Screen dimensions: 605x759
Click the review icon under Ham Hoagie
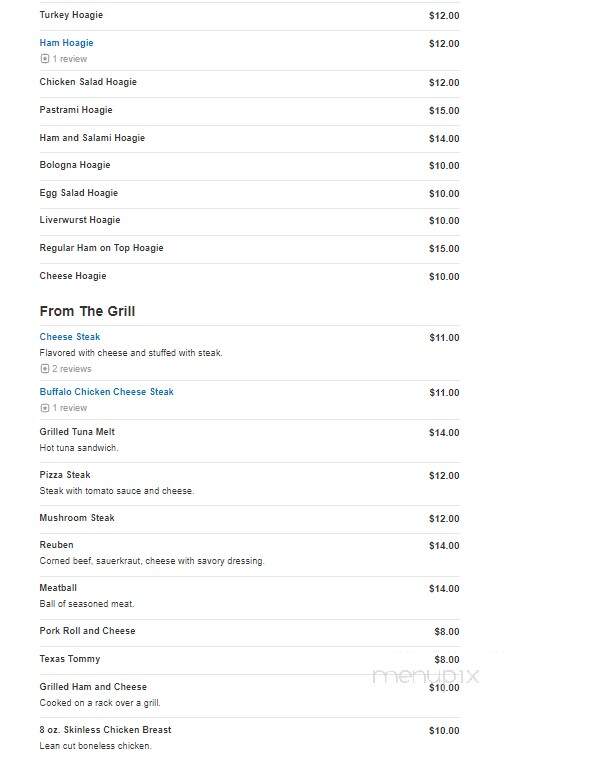45,59
